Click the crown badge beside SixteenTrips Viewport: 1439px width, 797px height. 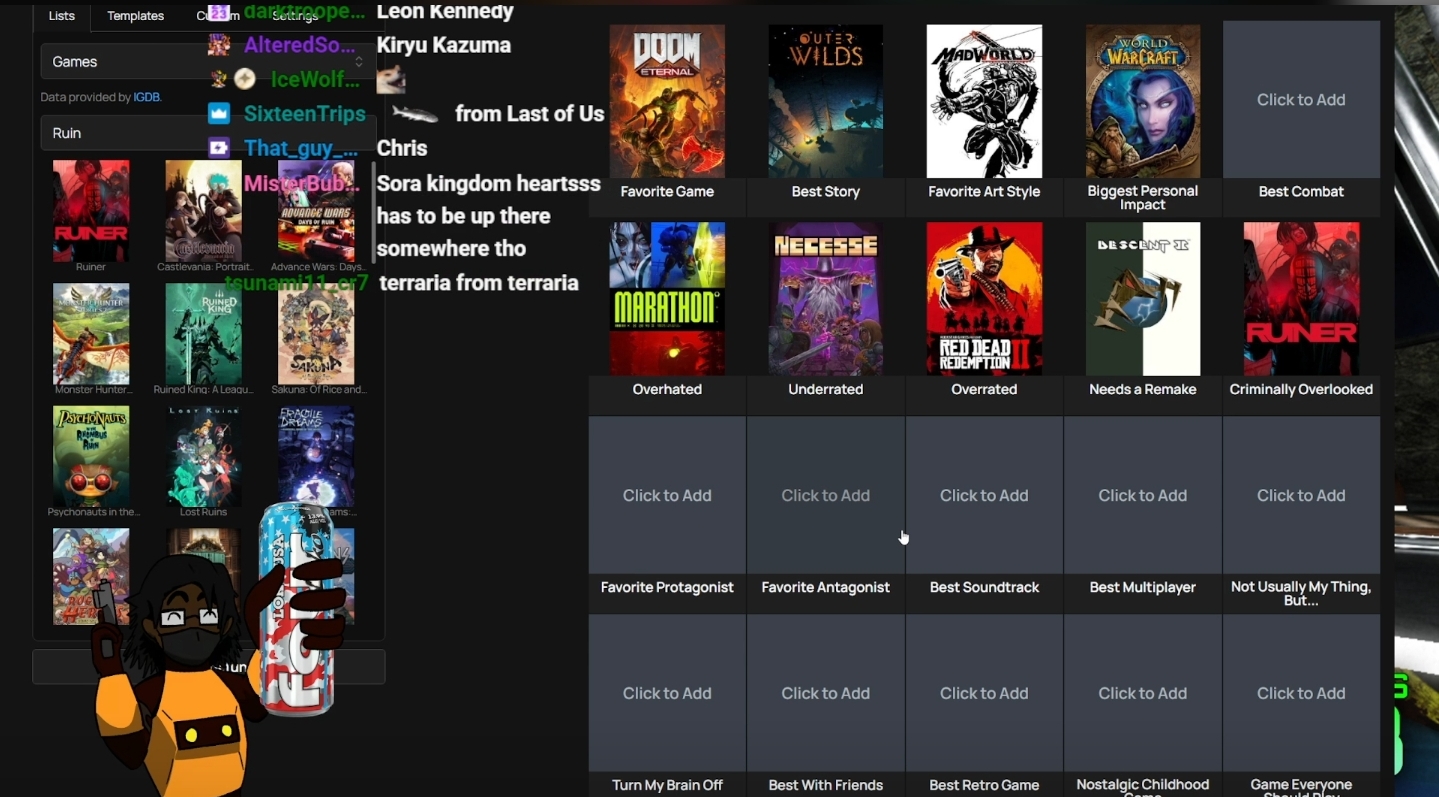pyautogui.click(x=219, y=113)
